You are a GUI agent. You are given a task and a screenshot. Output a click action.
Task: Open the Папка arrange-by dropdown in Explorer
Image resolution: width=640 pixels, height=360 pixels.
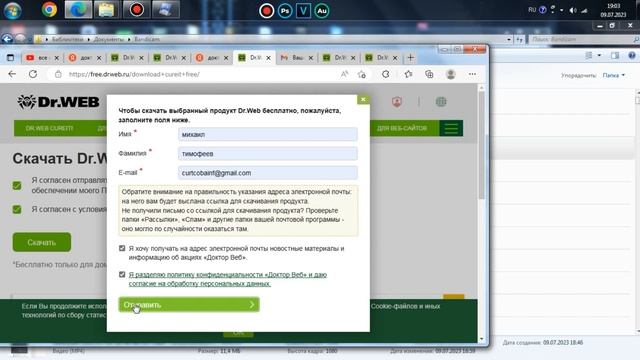point(613,75)
